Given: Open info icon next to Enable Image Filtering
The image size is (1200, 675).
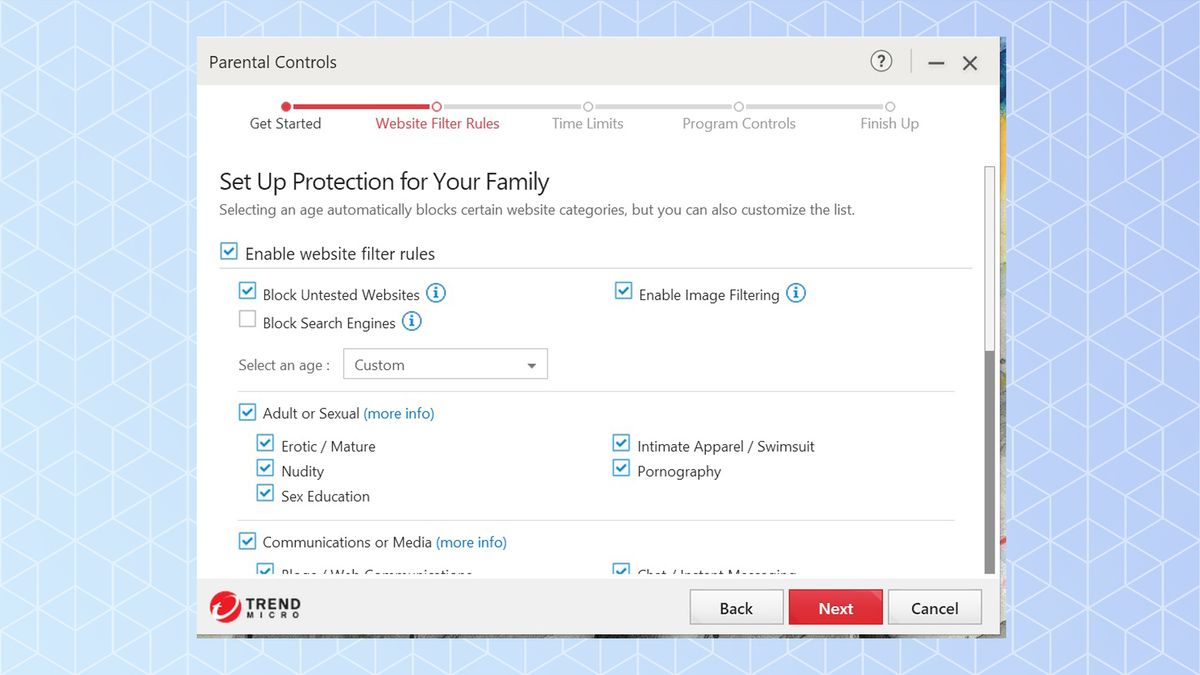Looking at the screenshot, I should click(797, 294).
